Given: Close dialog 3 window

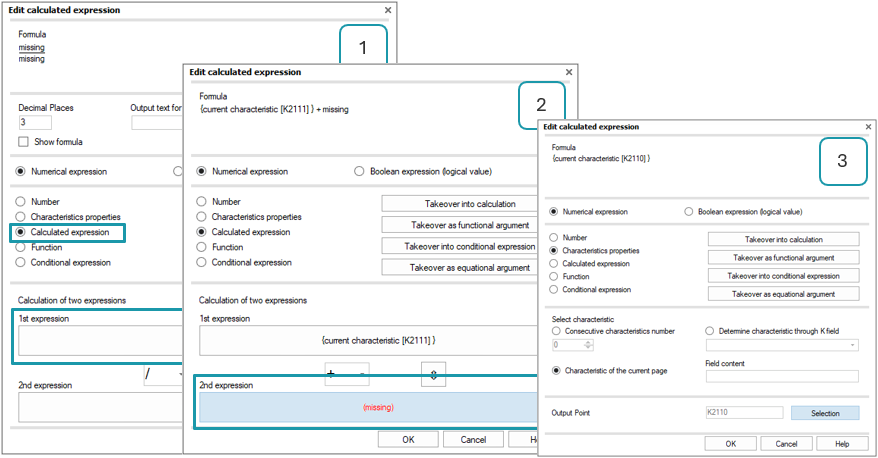Looking at the screenshot, I should 868,127.
